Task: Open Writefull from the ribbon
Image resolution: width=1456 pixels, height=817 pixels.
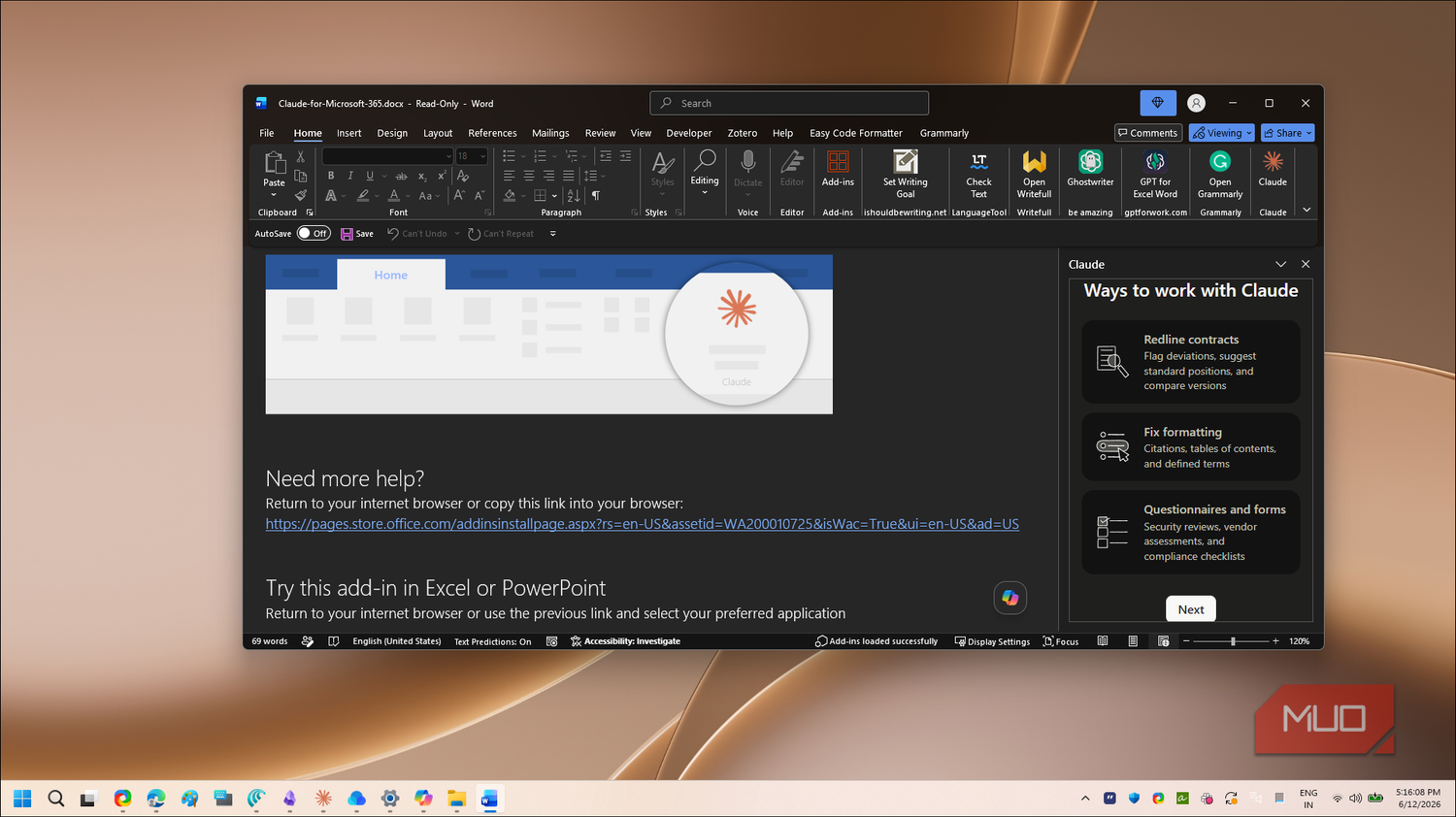Action: coord(1034,175)
